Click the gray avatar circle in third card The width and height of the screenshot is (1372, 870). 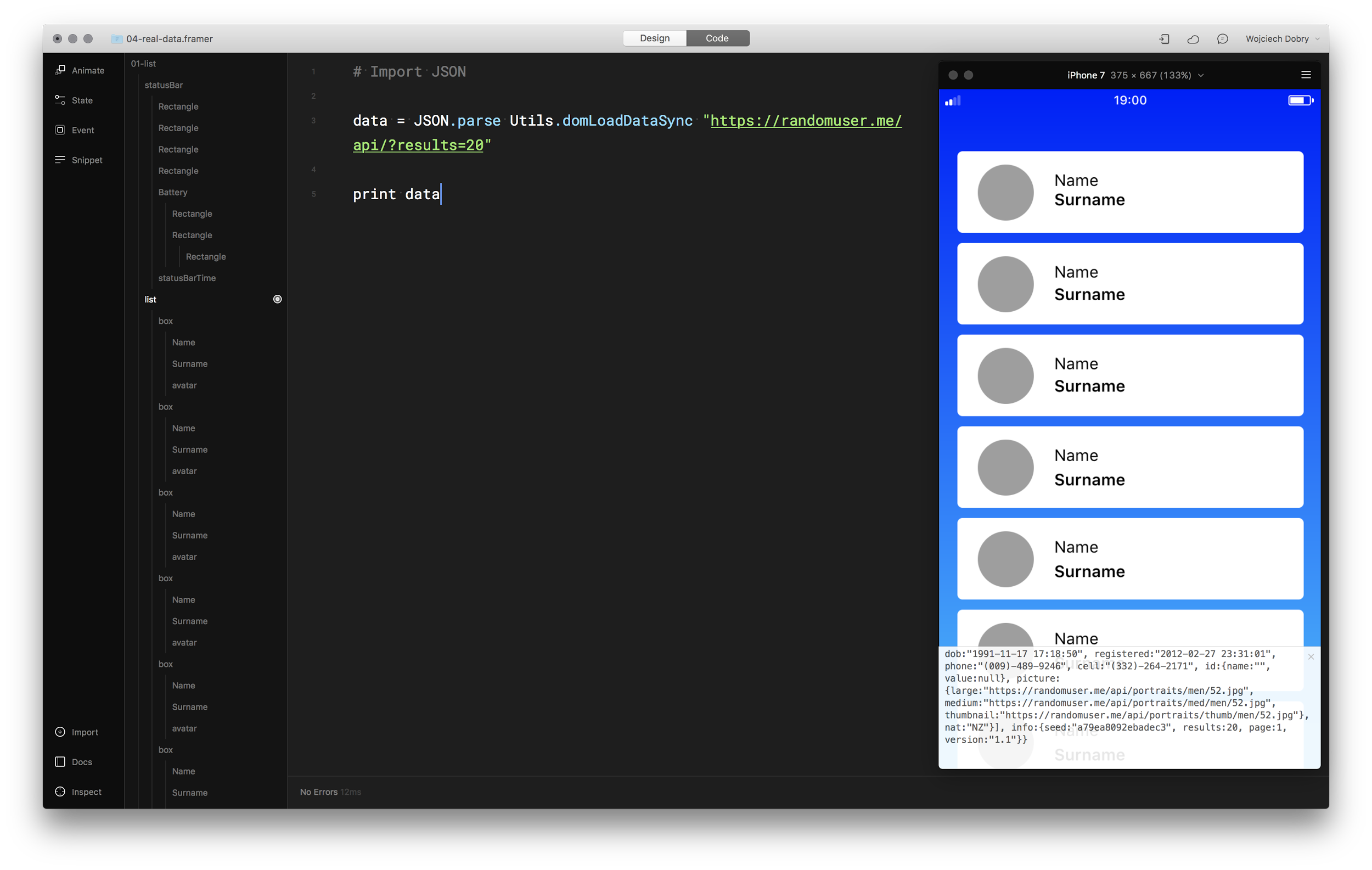1005,376
